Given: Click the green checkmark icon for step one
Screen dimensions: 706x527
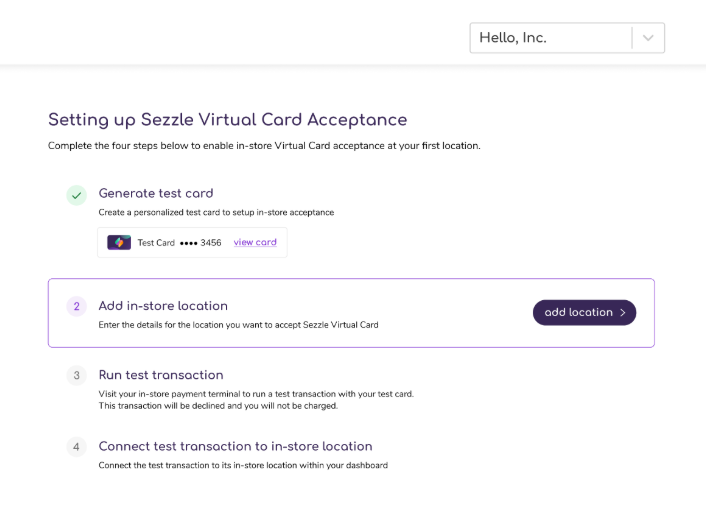Looking at the screenshot, I should pyautogui.click(x=76, y=195).
